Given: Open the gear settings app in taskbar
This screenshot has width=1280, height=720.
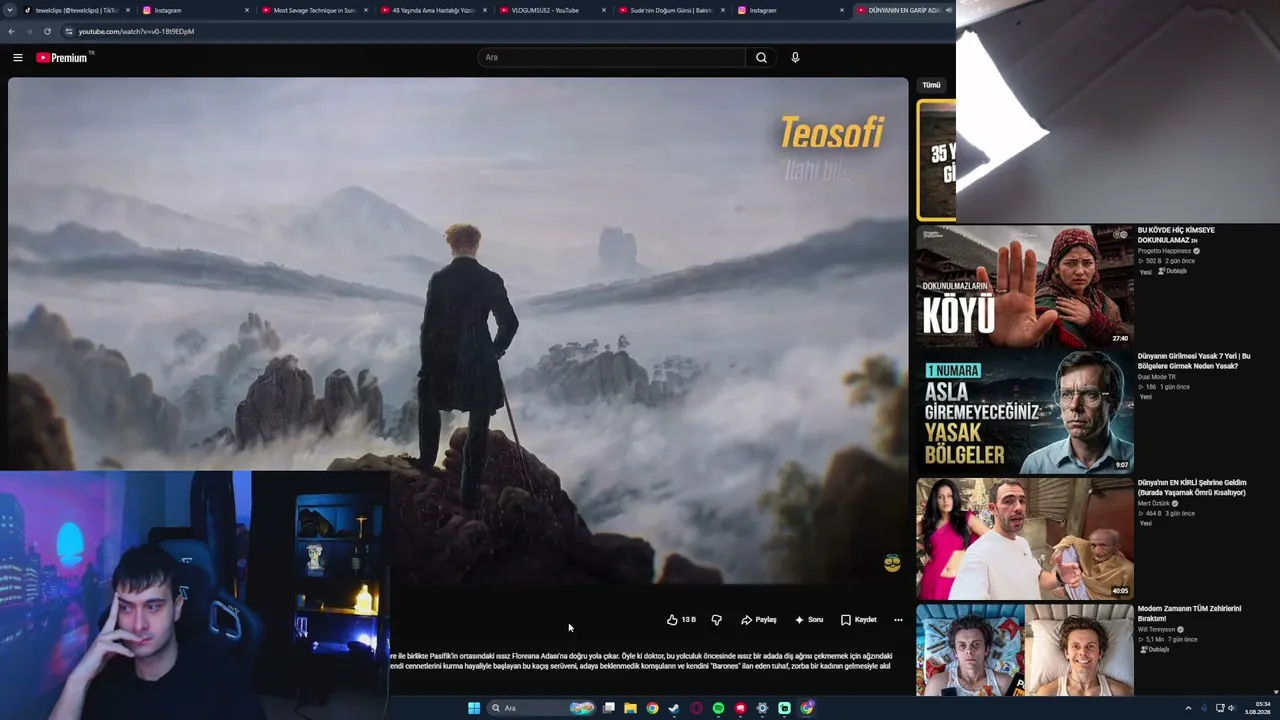Looking at the screenshot, I should (x=762, y=708).
